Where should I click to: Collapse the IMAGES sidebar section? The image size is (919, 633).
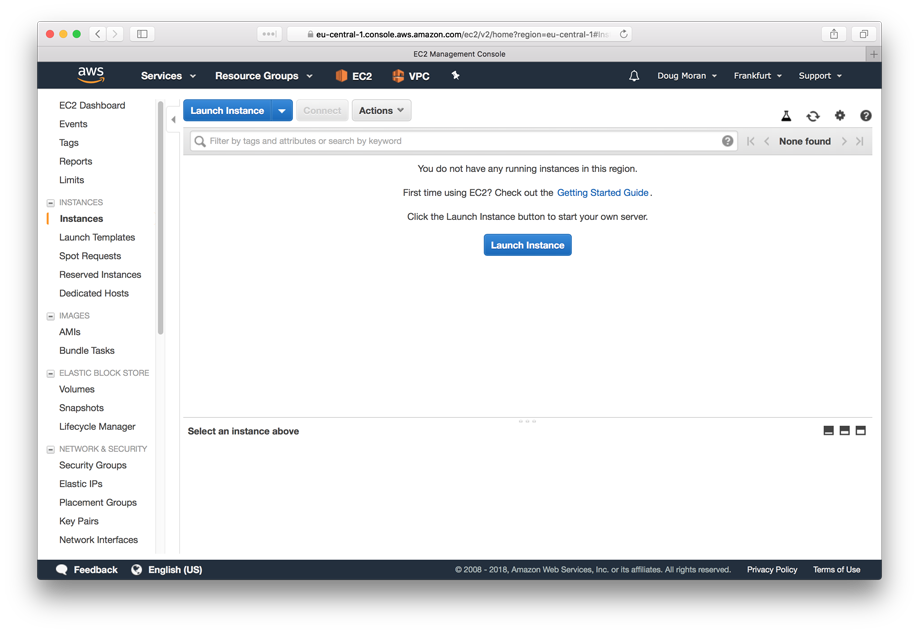50,316
